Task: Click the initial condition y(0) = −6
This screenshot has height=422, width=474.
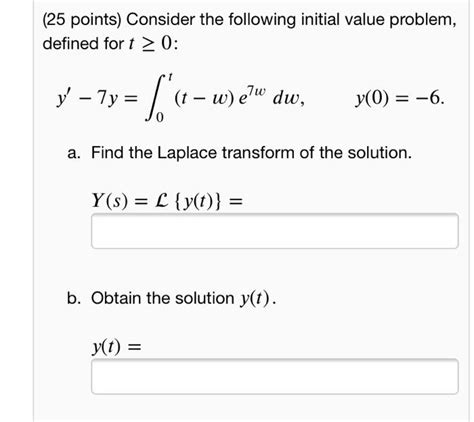Action: click(399, 99)
